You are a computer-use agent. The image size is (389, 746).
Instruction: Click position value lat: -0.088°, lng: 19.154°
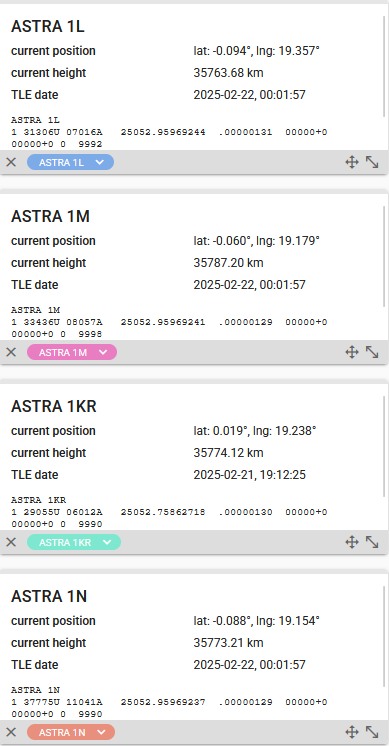256,620
